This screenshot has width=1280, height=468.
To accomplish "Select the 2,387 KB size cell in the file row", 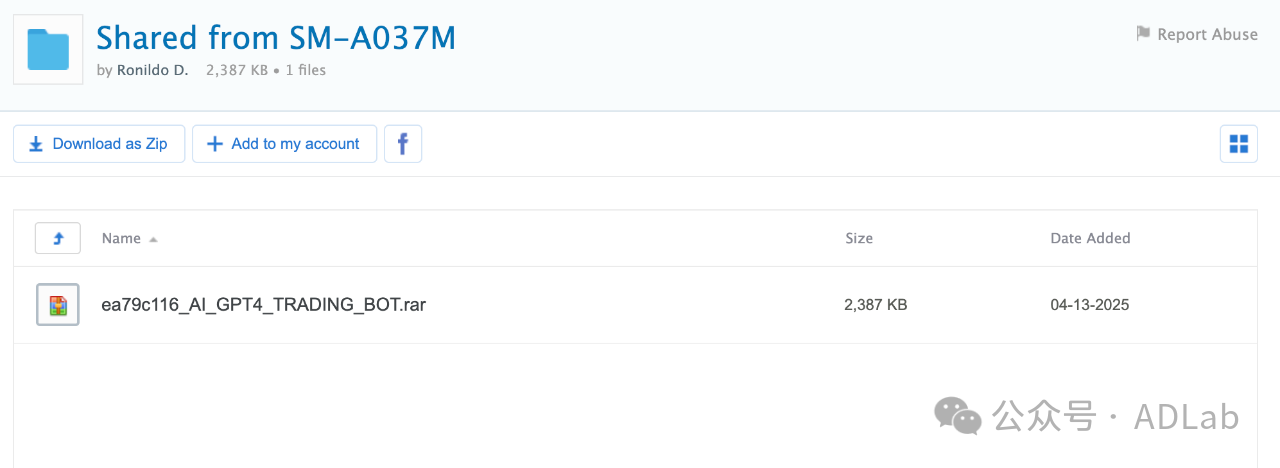I will 875,304.
